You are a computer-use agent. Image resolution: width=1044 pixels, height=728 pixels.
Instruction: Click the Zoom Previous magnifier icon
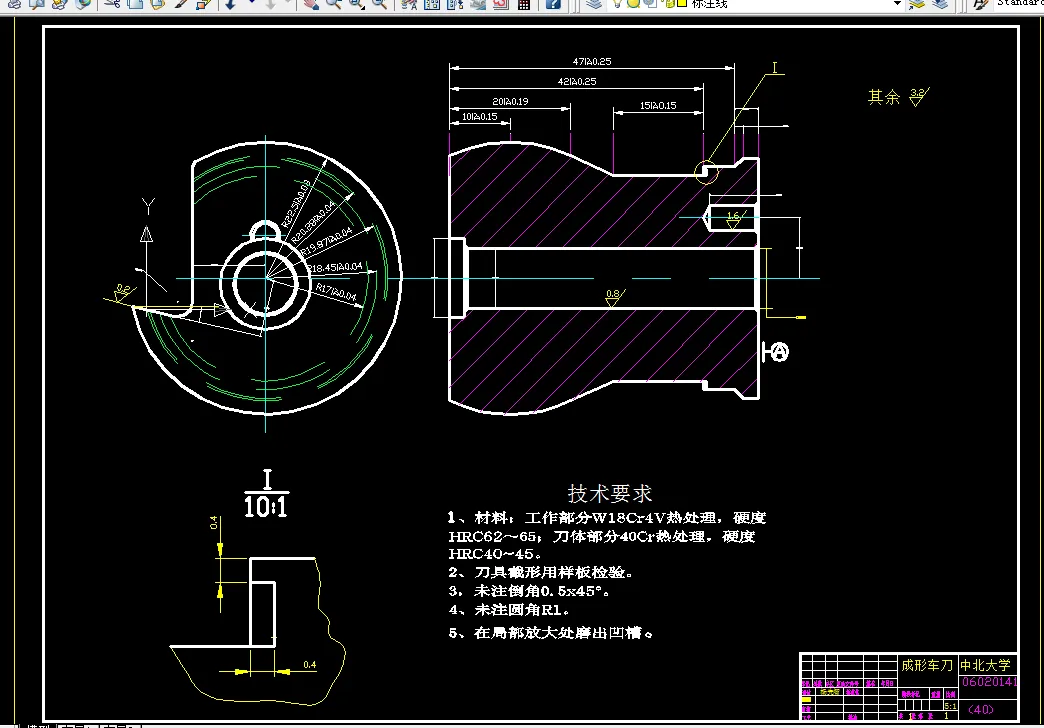pyautogui.click(x=380, y=3)
